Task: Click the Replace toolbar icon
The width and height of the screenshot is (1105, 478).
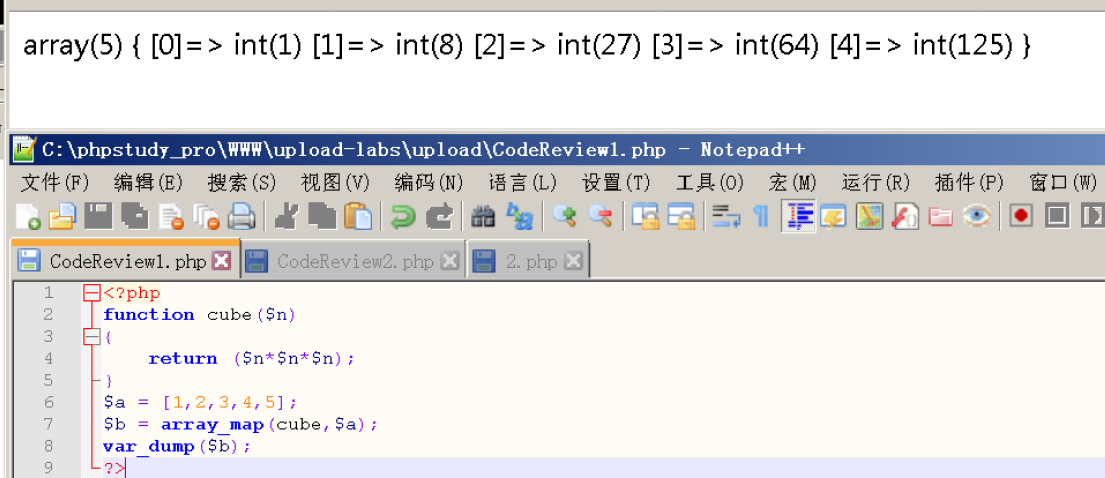Action: [x=520, y=216]
